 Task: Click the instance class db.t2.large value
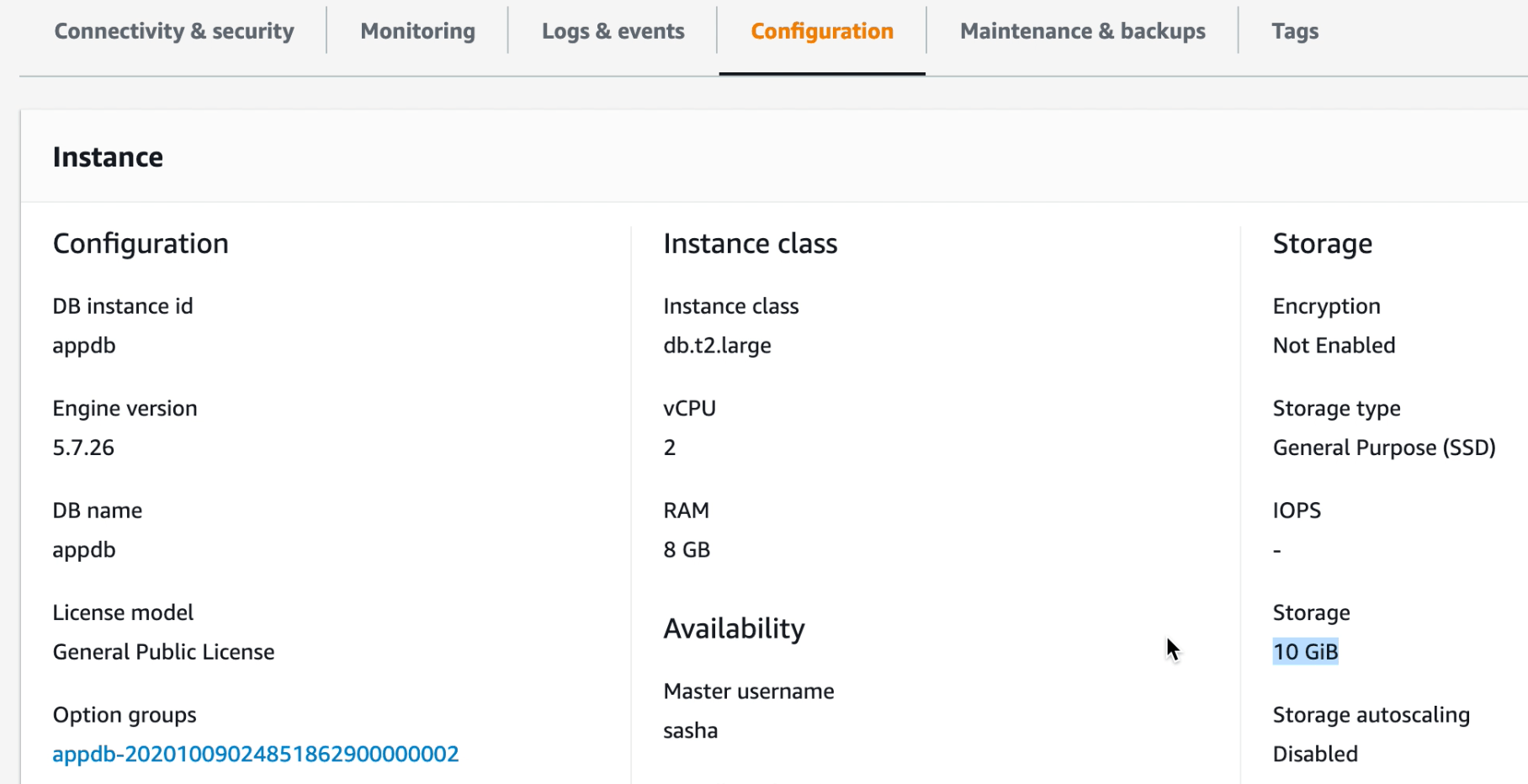(716, 345)
